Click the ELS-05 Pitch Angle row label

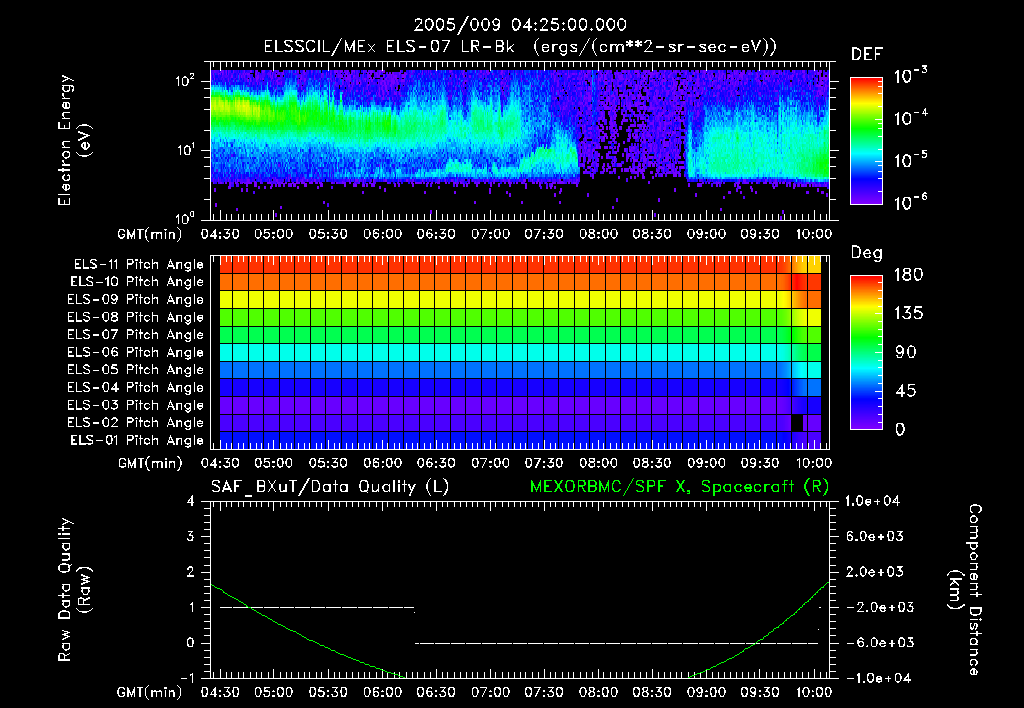[x=135, y=370]
